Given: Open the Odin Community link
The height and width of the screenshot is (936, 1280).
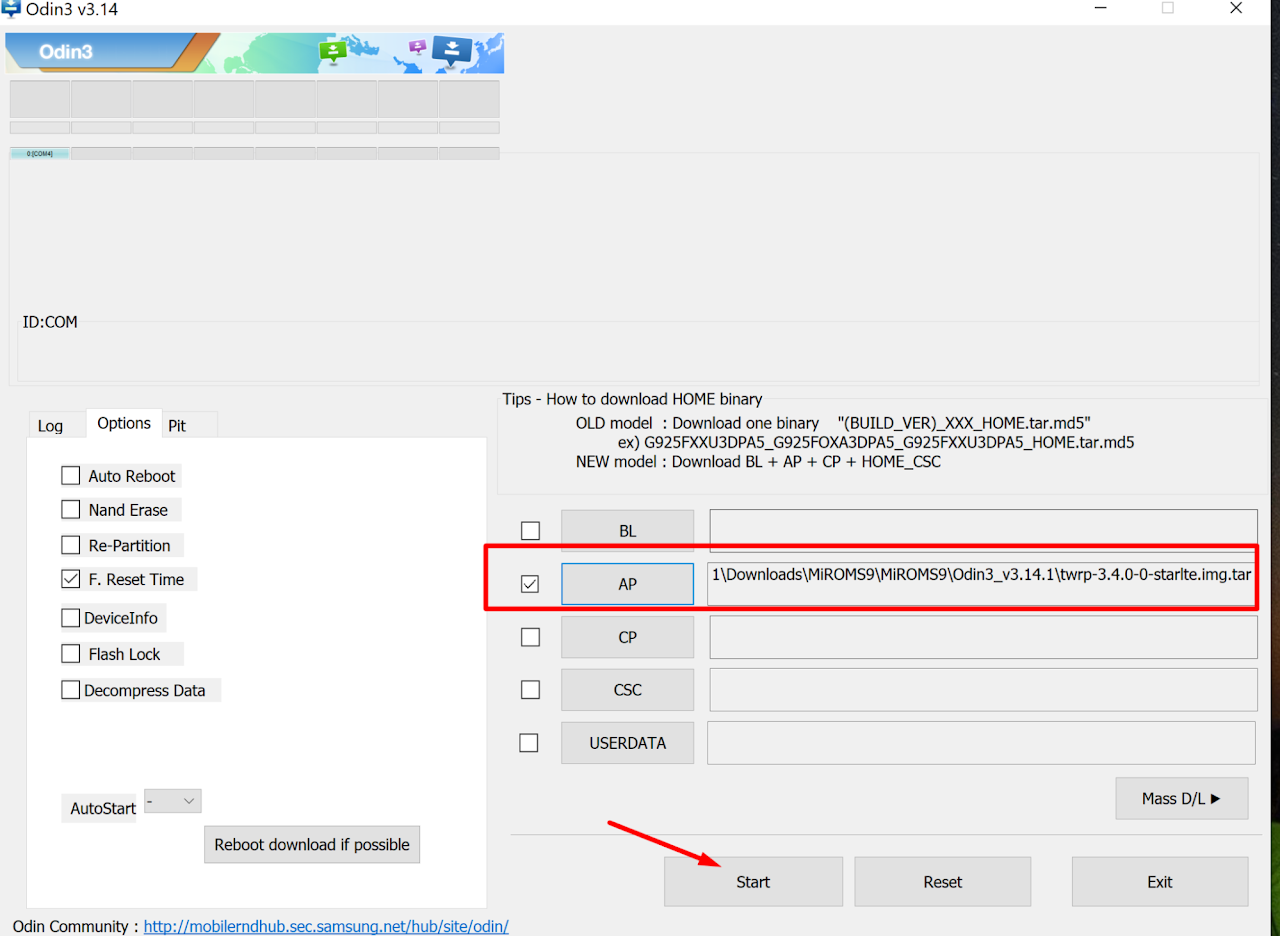Looking at the screenshot, I should point(326,926).
